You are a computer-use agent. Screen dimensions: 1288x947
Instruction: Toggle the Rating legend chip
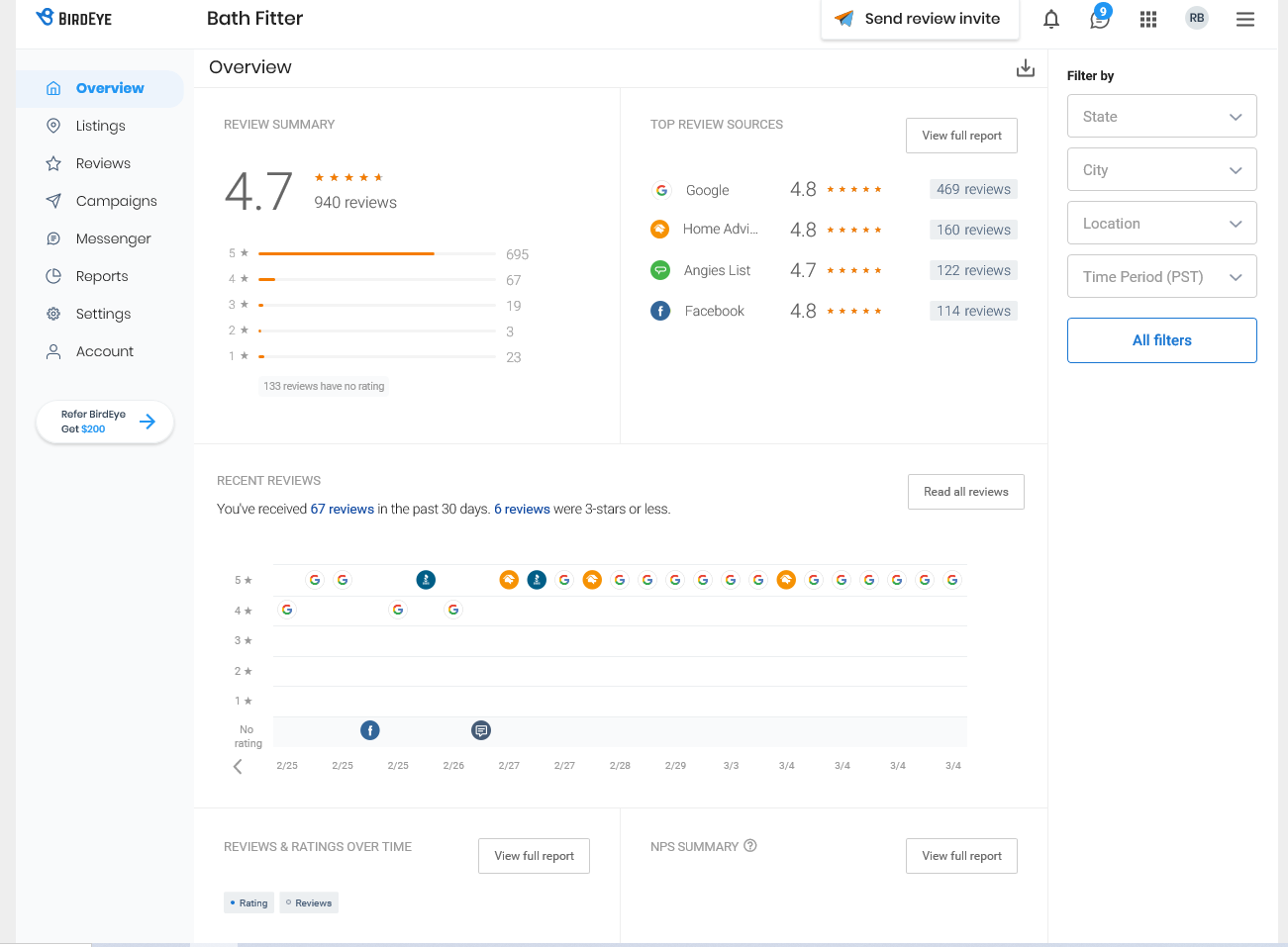point(248,902)
